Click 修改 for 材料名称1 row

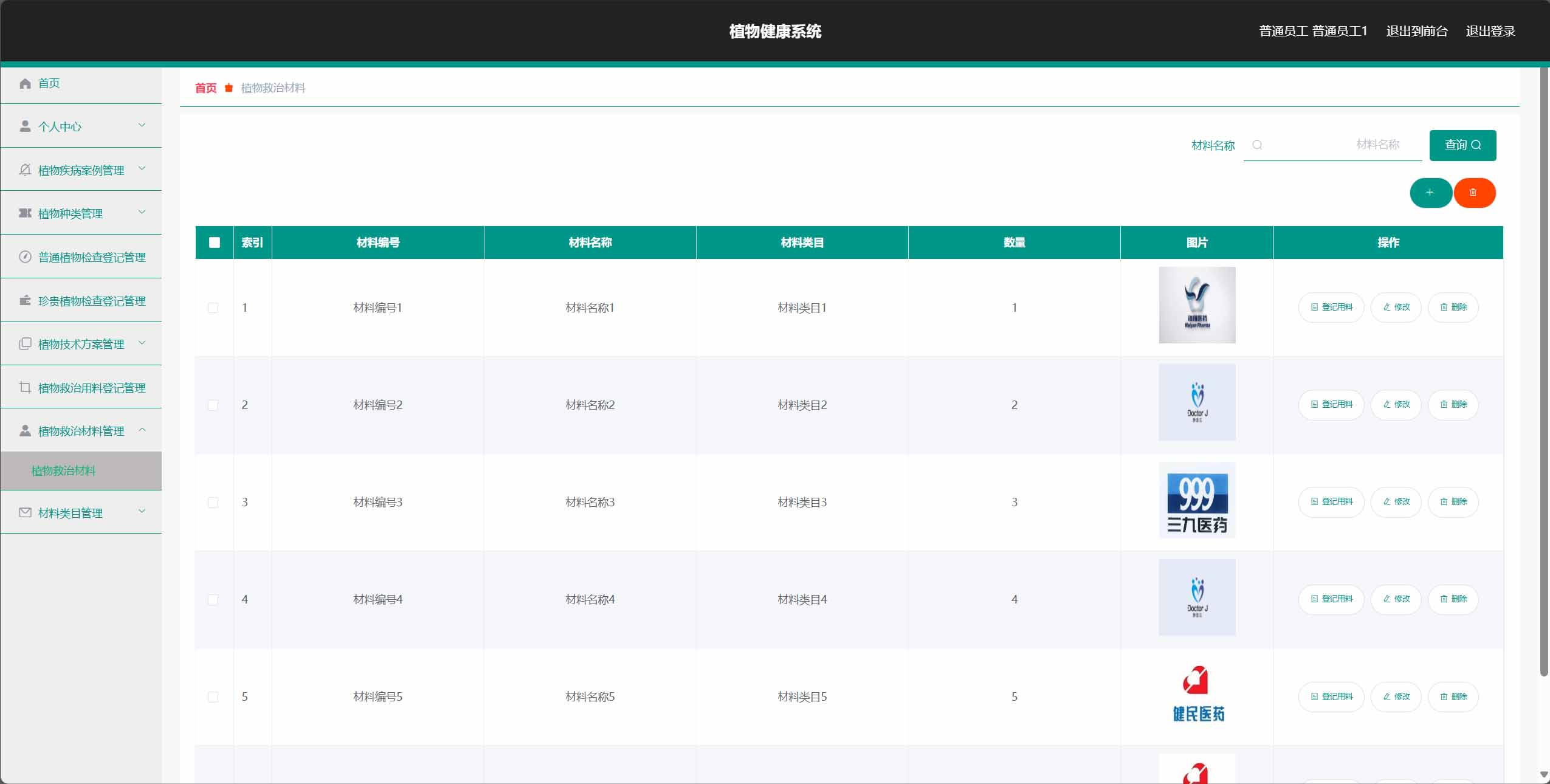click(x=1396, y=308)
